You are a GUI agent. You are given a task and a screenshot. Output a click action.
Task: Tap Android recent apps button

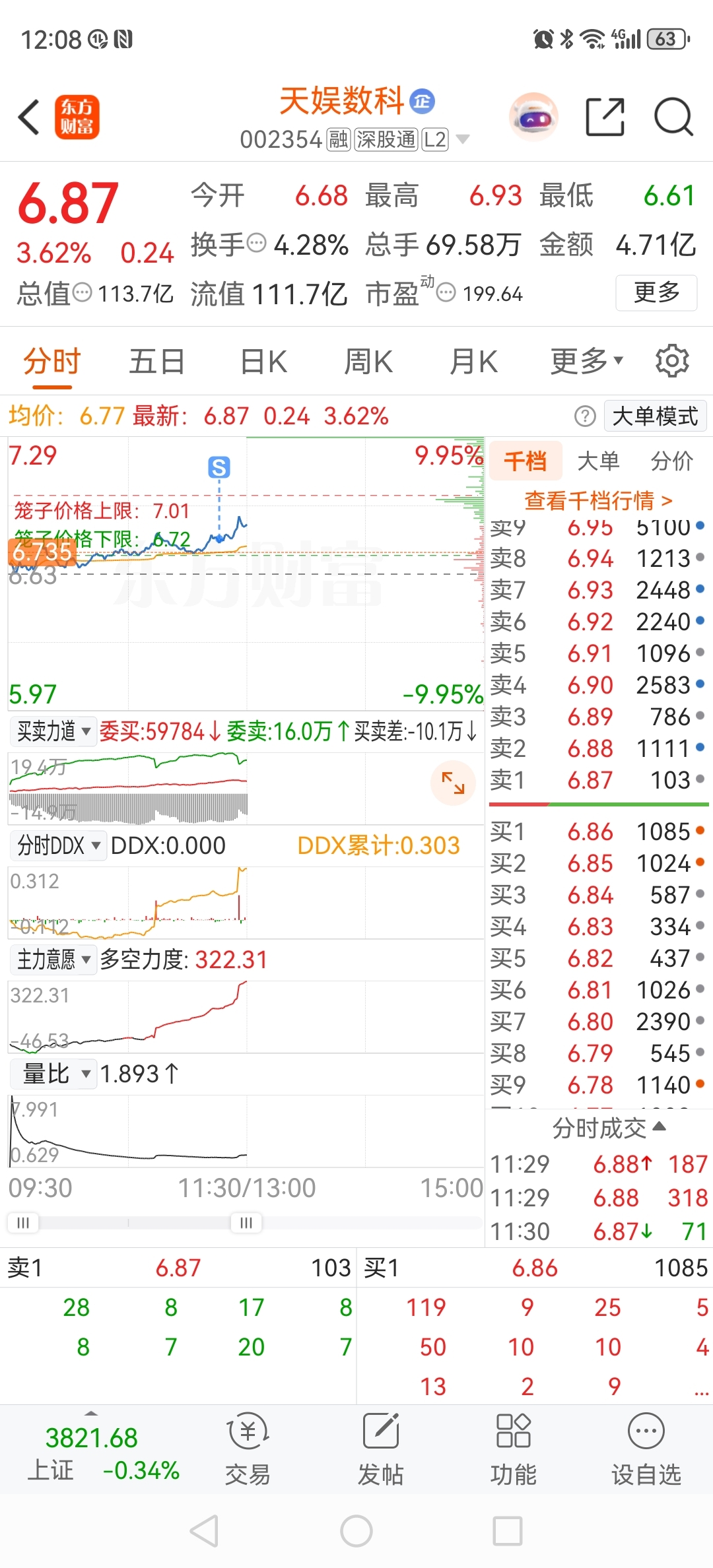click(x=508, y=1531)
